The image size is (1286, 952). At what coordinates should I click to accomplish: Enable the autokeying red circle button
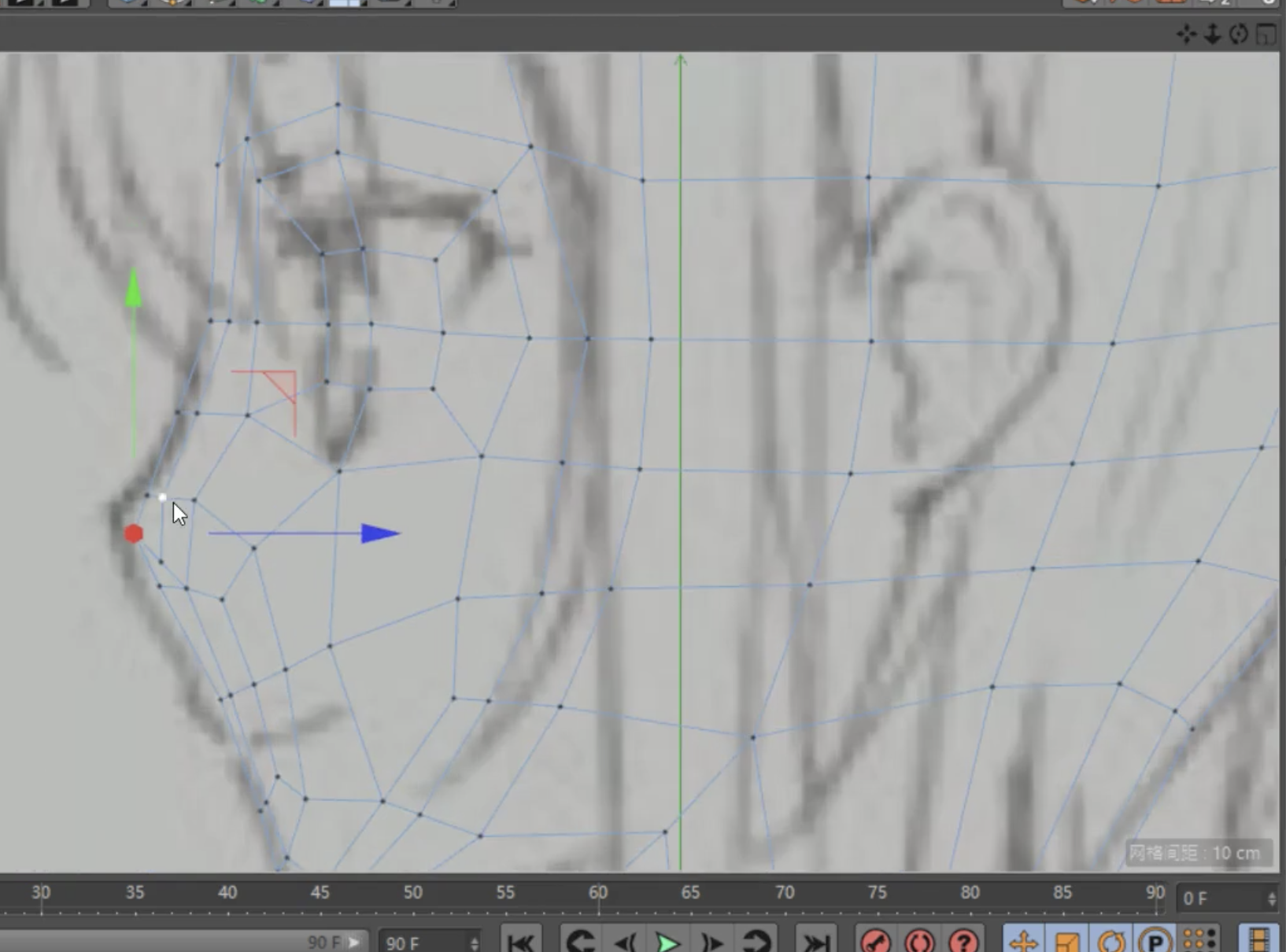(919, 941)
